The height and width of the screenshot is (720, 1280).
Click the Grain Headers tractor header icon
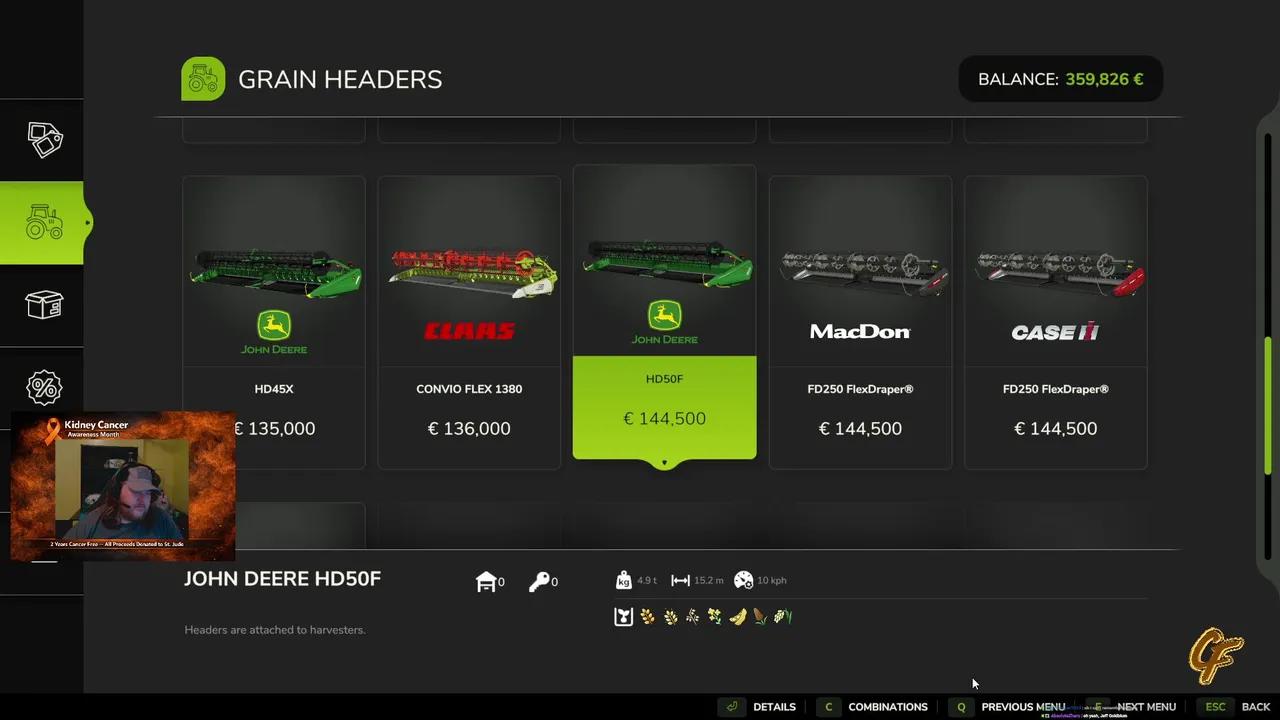[203, 79]
